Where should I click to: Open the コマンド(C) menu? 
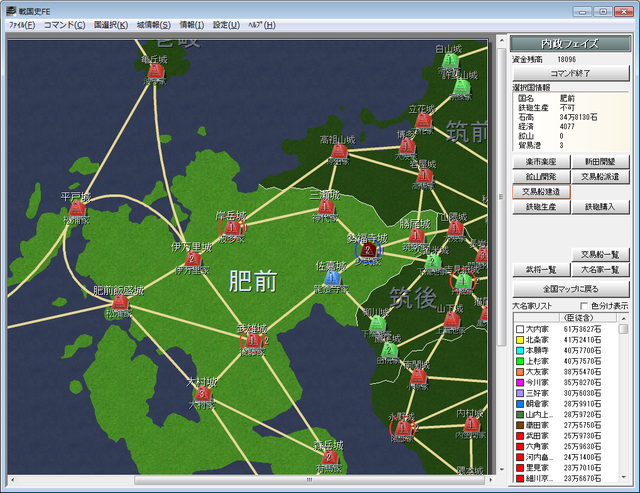[x=64, y=25]
